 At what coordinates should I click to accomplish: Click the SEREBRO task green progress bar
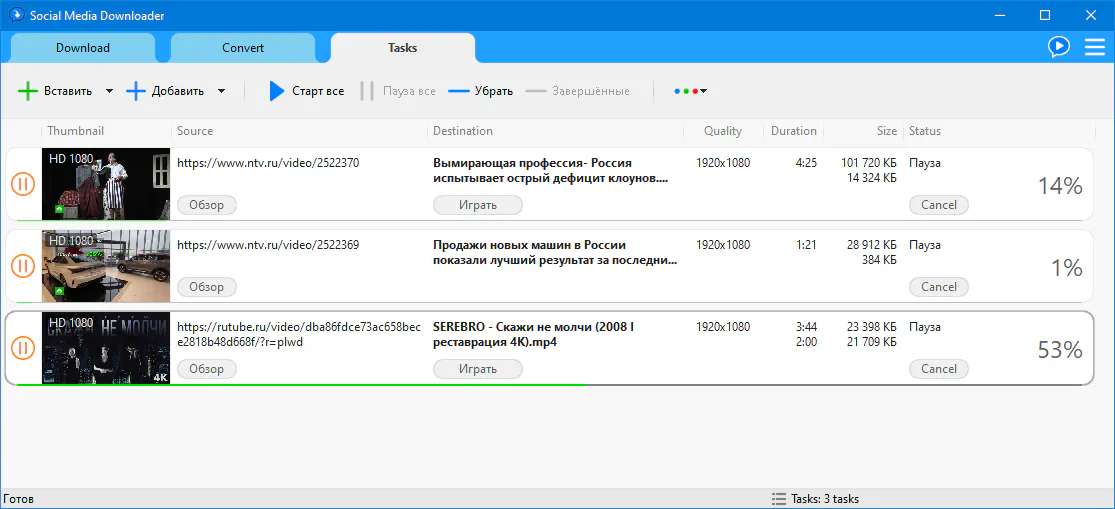click(x=300, y=384)
